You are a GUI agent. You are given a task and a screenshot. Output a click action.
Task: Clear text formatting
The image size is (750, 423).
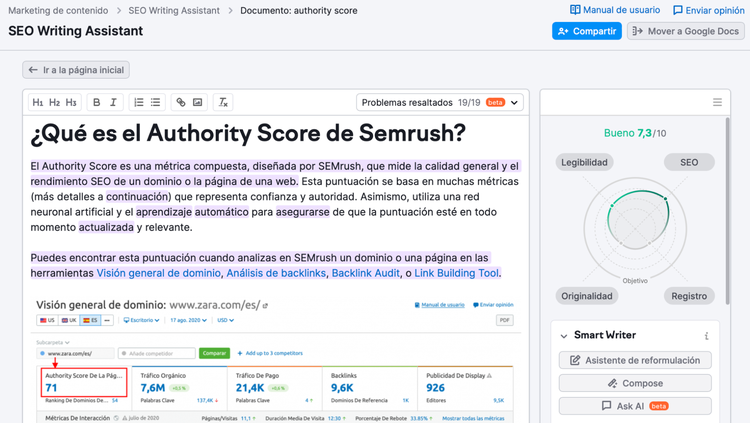[x=223, y=102]
